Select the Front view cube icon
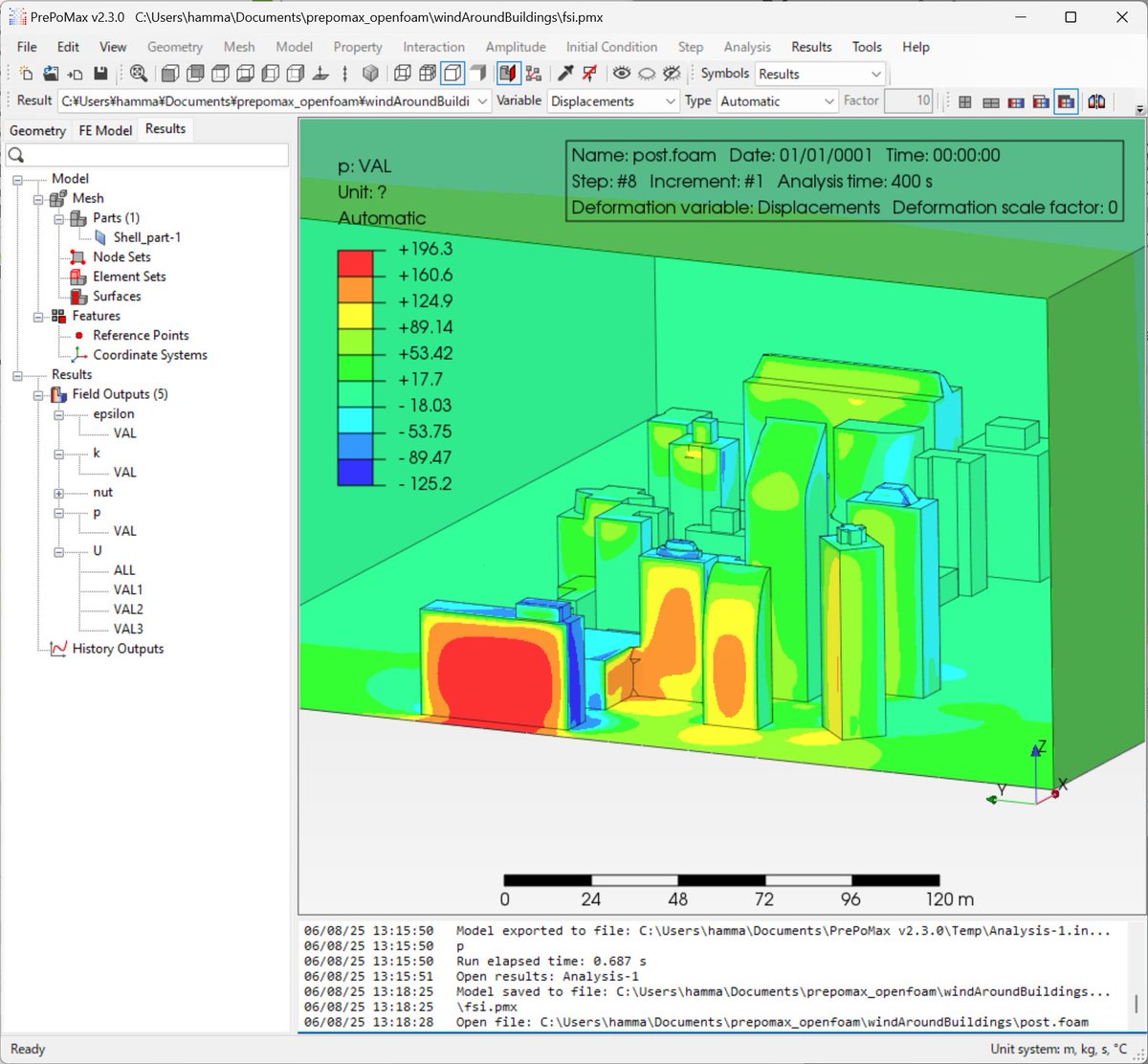 170,74
